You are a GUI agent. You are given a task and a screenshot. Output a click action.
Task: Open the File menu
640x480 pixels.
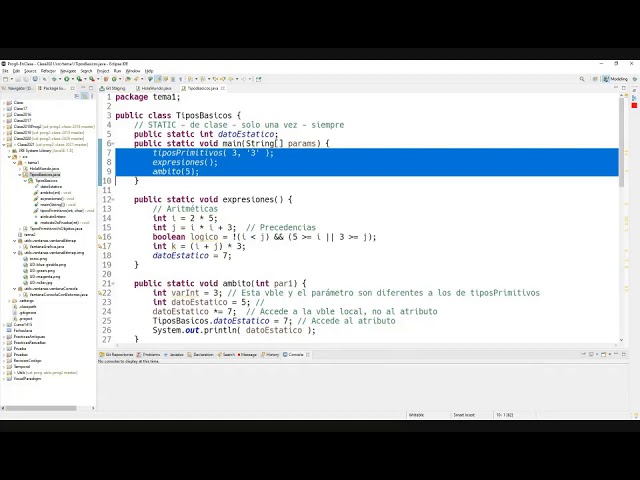[5, 71]
